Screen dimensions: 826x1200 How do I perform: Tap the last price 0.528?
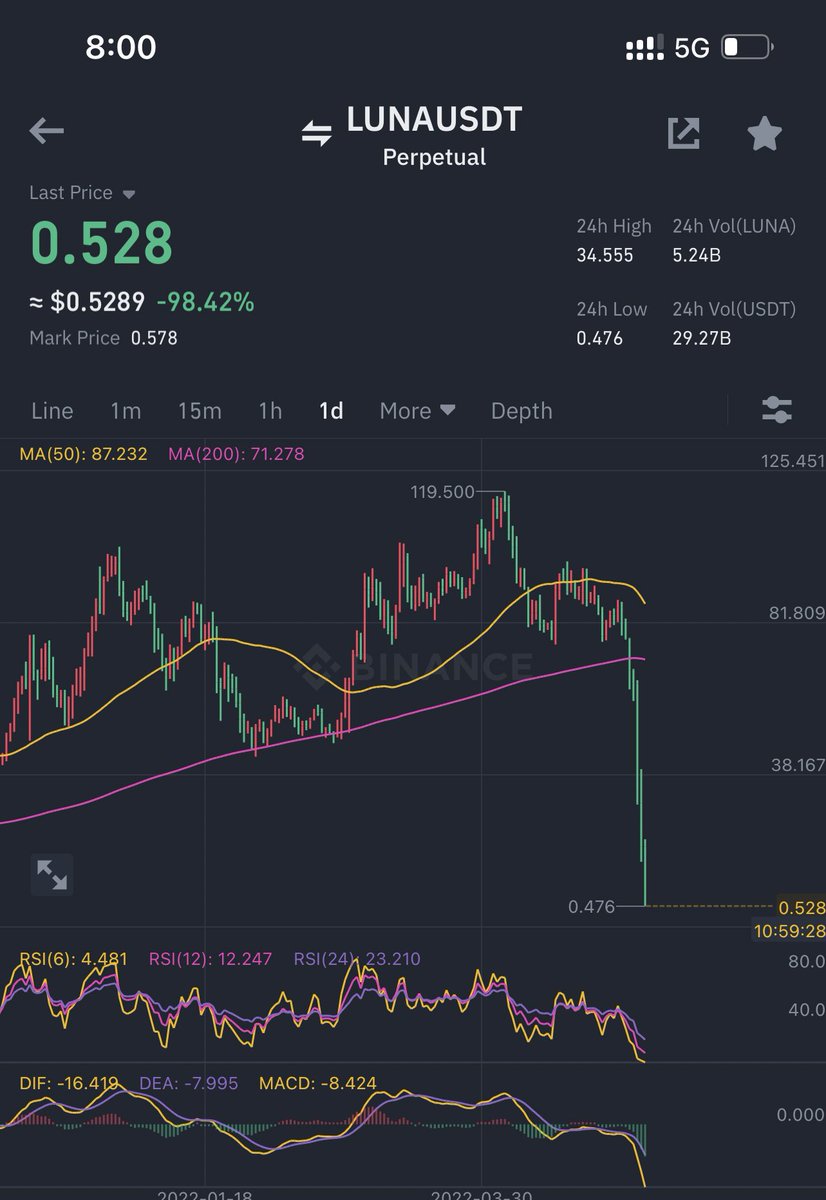click(x=101, y=242)
